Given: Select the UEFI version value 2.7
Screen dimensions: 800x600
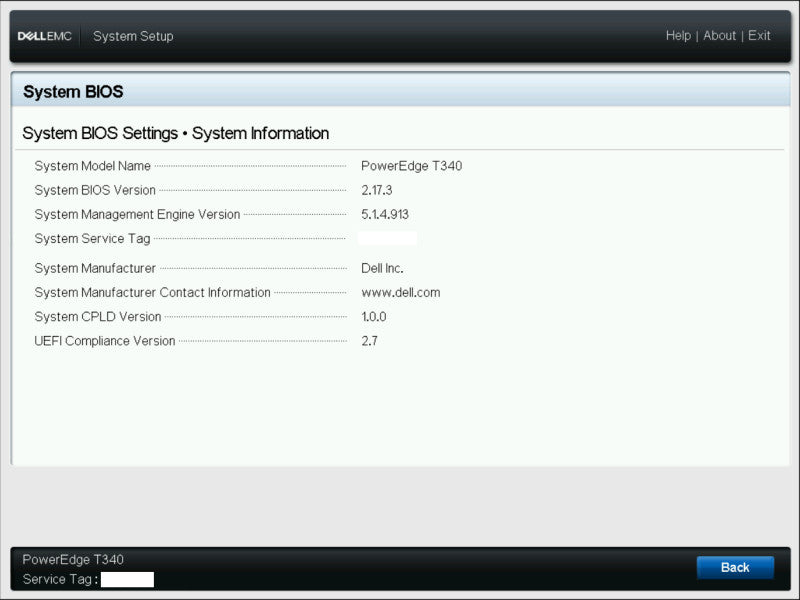Looking at the screenshot, I should [369, 341].
